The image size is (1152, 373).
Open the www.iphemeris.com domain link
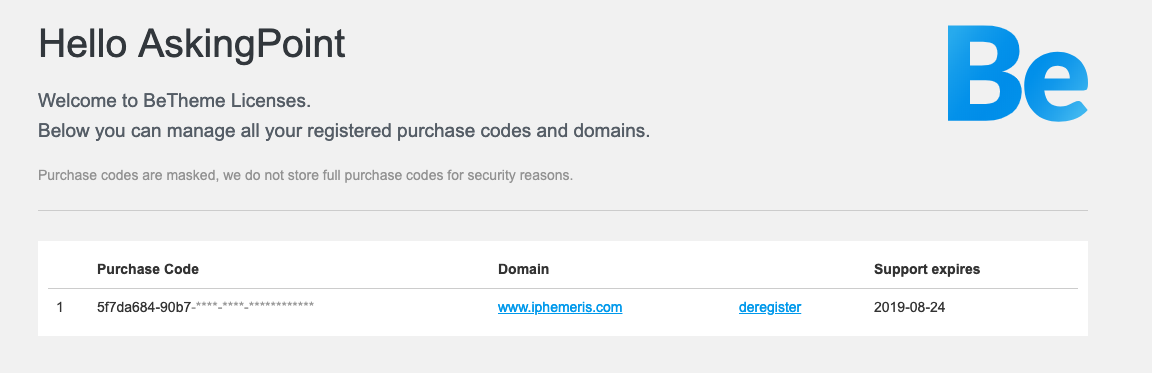click(x=560, y=308)
